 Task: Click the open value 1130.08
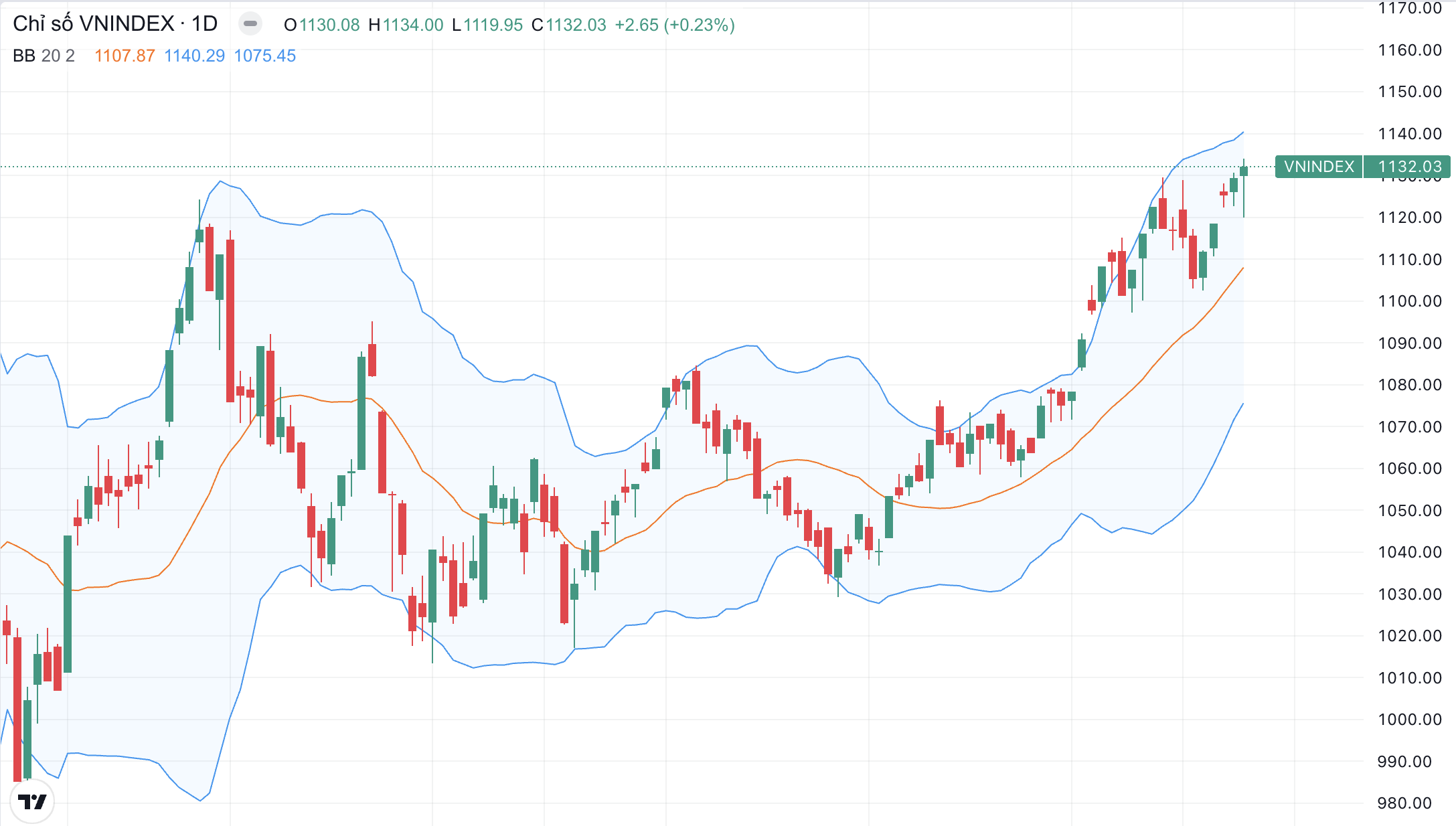pyautogui.click(x=329, y=25)
